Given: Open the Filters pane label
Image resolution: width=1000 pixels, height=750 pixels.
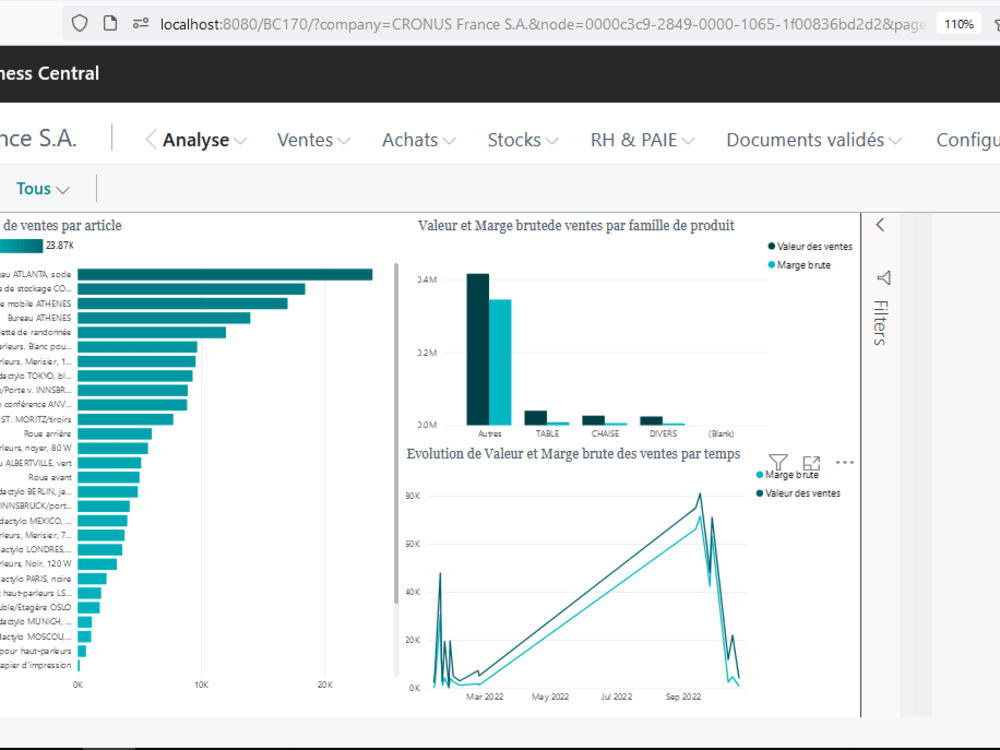Looking at the screenshot, I should click(881, 323).
